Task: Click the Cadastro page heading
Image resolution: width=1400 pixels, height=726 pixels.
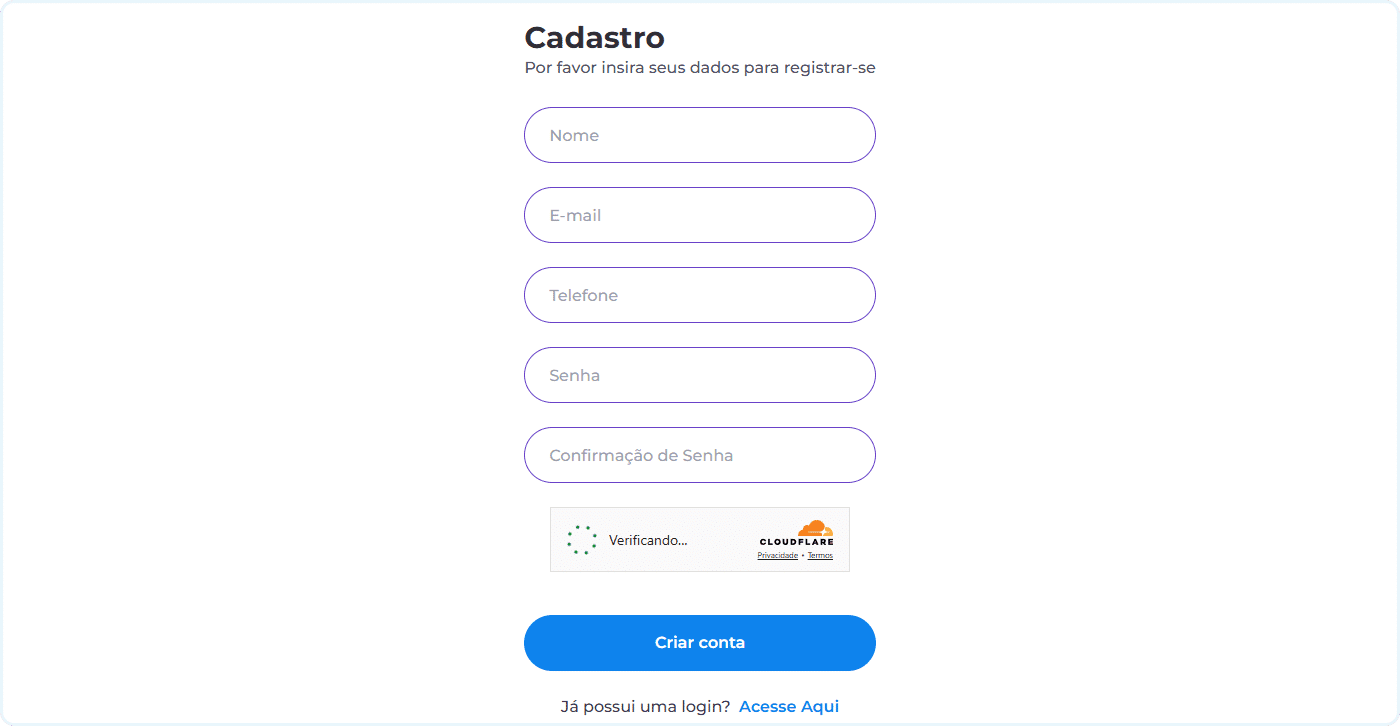Action: [594, 37]
